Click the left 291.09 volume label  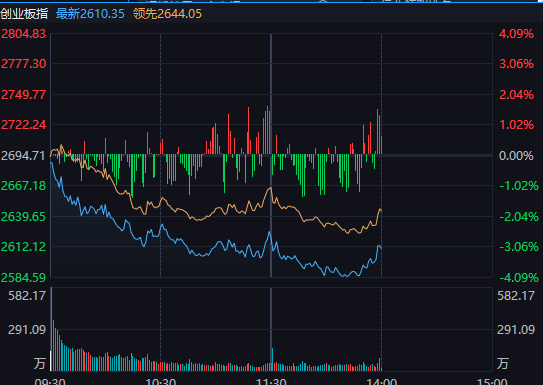[27, 329]
